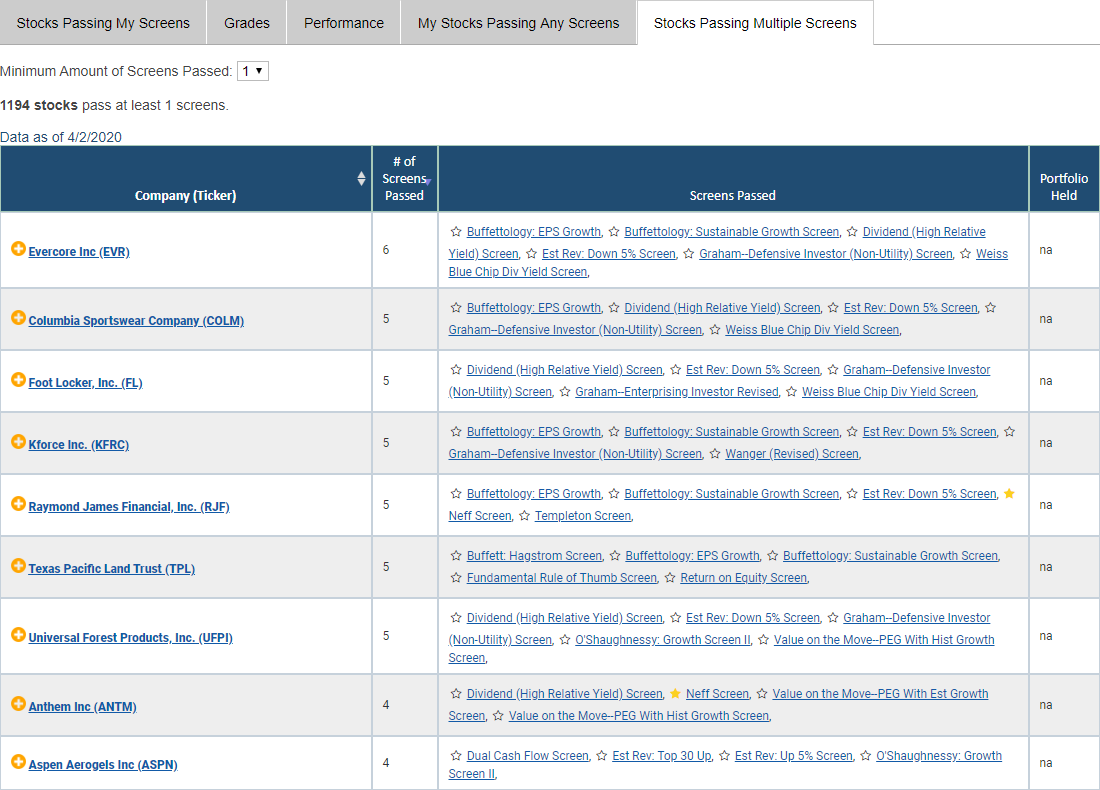Screen dimensions: 1100x790
Task: Open the Performance tab
Action: (x=344, y=23)
